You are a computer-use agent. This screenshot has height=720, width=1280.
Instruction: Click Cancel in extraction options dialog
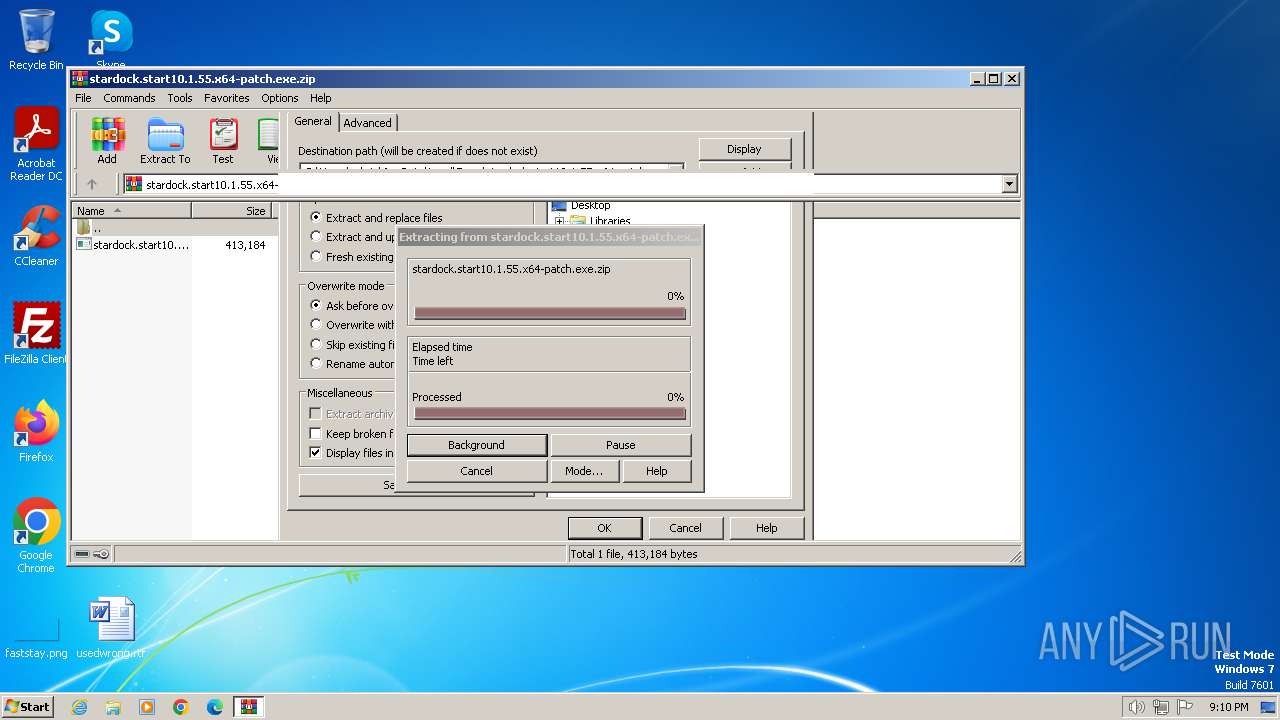tap(685, 528)
